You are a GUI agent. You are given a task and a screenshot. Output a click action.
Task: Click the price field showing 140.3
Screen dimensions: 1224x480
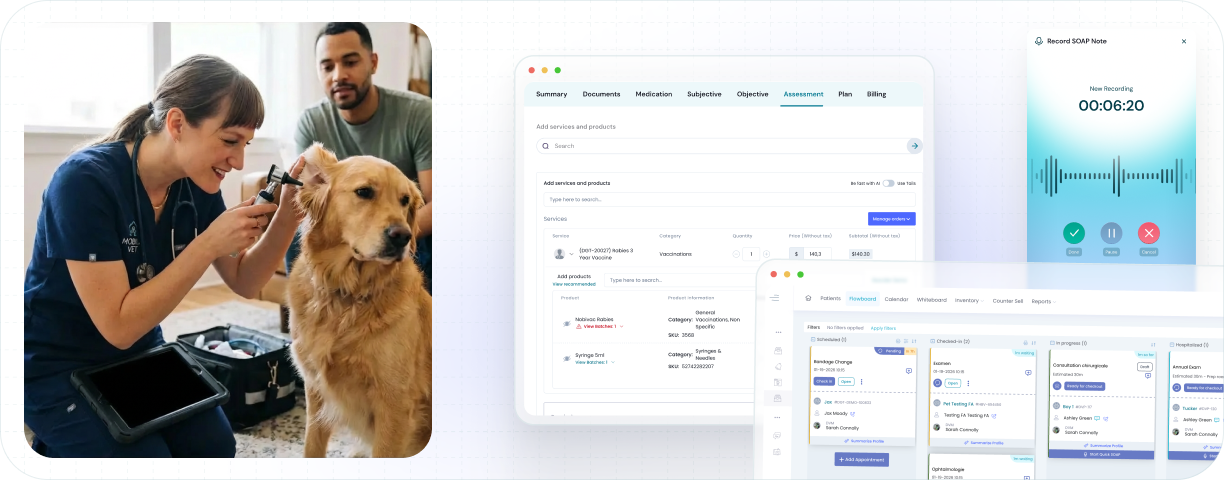tap(817, 254)
